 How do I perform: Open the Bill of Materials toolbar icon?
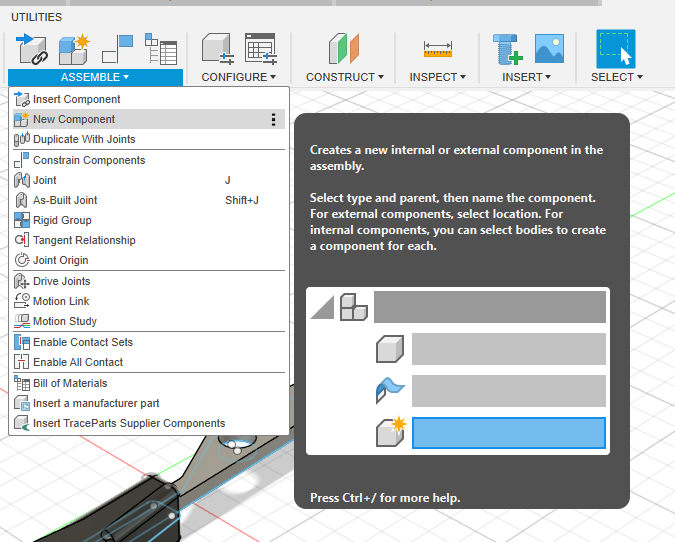160,48
